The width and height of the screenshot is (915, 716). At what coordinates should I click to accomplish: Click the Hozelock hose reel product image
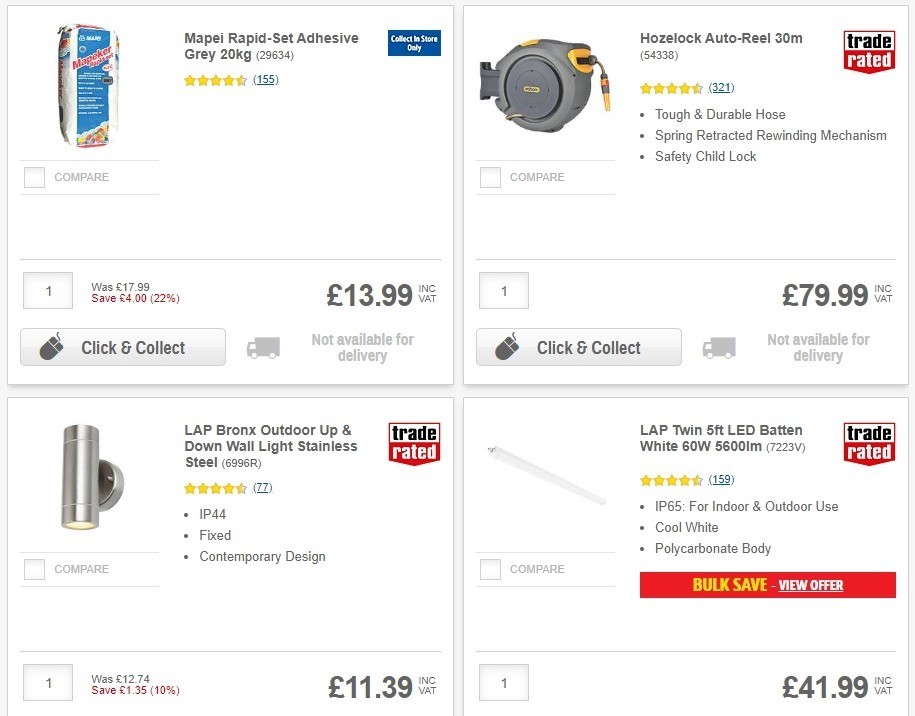[545, 85]
